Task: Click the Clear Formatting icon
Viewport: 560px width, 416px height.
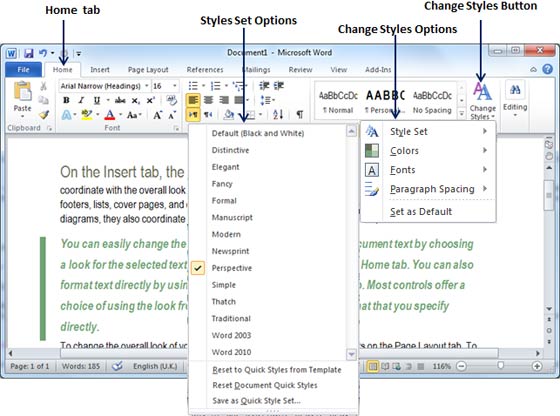Action: click(x=172, y=101)
